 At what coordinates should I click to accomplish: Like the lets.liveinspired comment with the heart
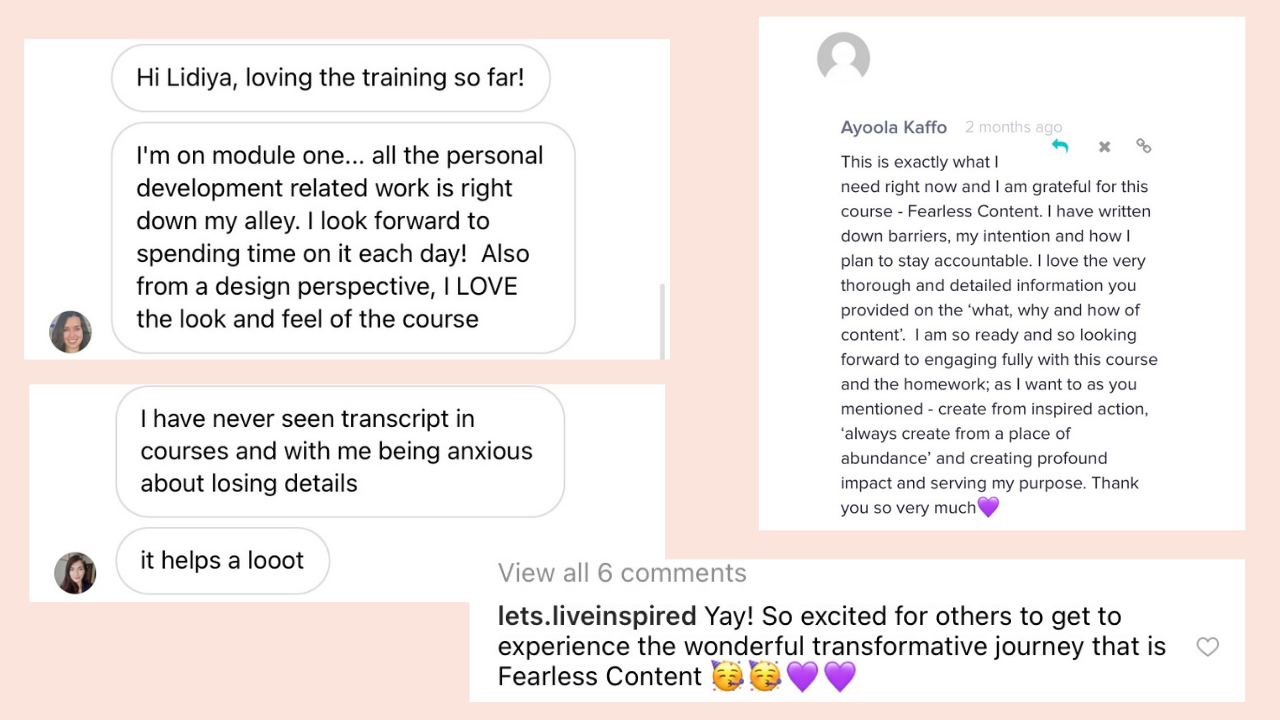(1207, 647)
